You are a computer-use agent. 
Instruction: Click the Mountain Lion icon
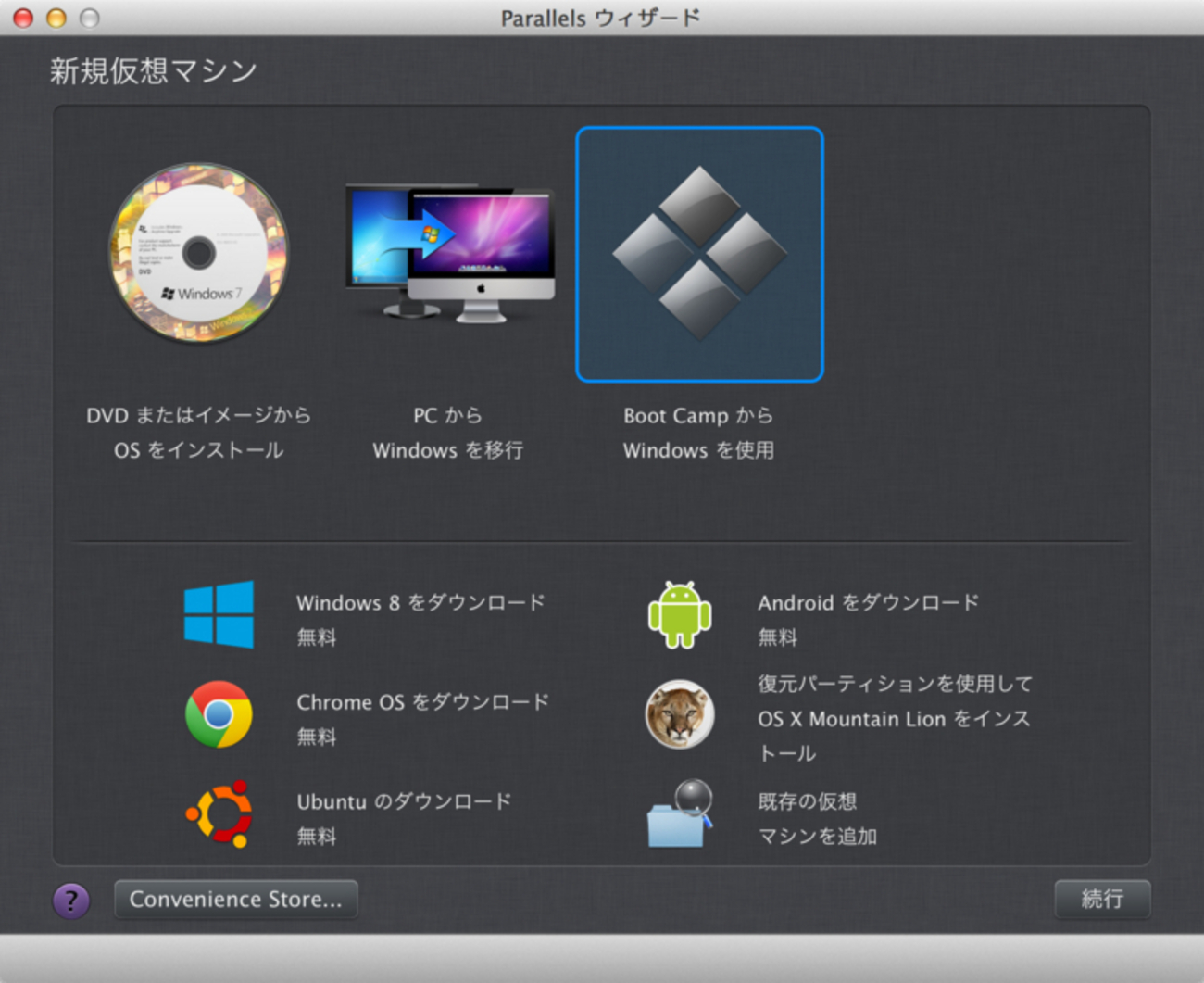680,714
